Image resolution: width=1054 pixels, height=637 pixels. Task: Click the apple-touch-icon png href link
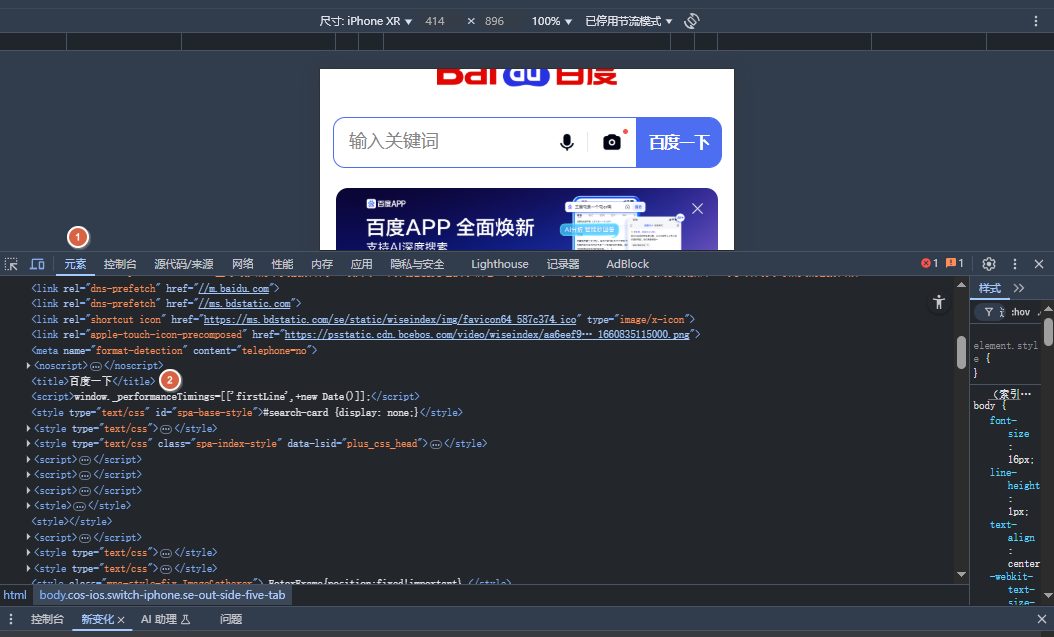(487, 335)
